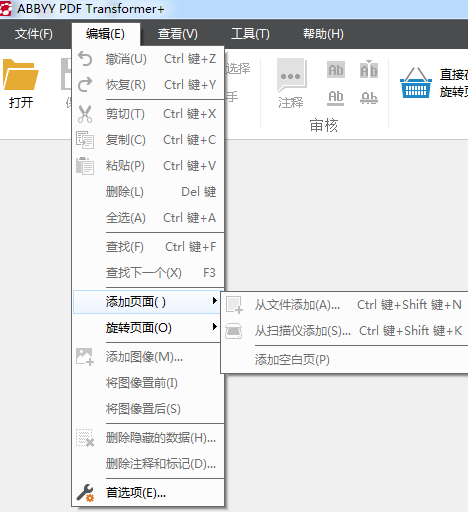The height and width of the screenshot is (512, 468).
Task: Choose 粘贴(P) from the menu
Action: point(148,166)
